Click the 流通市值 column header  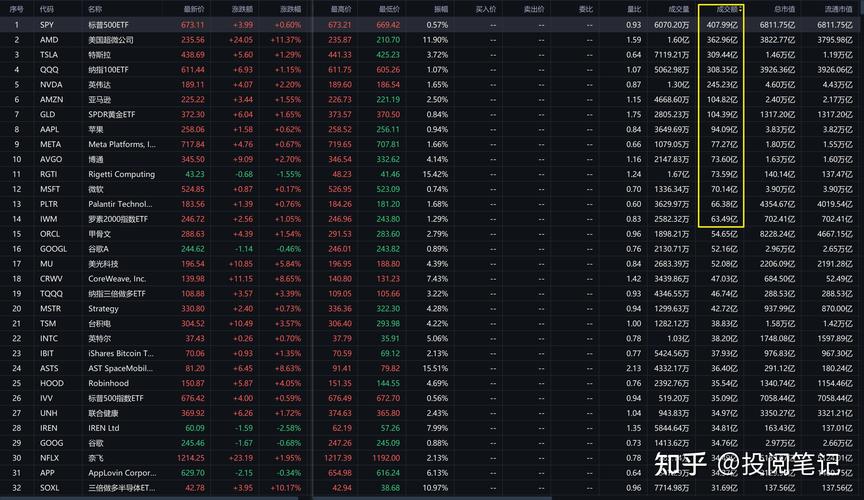pos(837,9)
